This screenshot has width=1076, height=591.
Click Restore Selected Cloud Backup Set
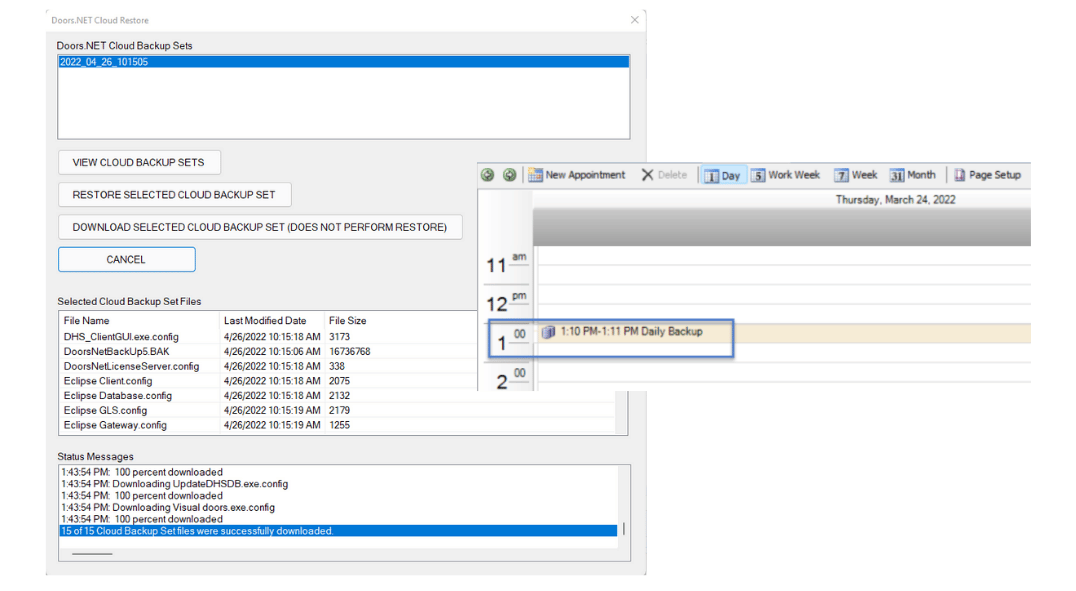click(x=174, y=194)
